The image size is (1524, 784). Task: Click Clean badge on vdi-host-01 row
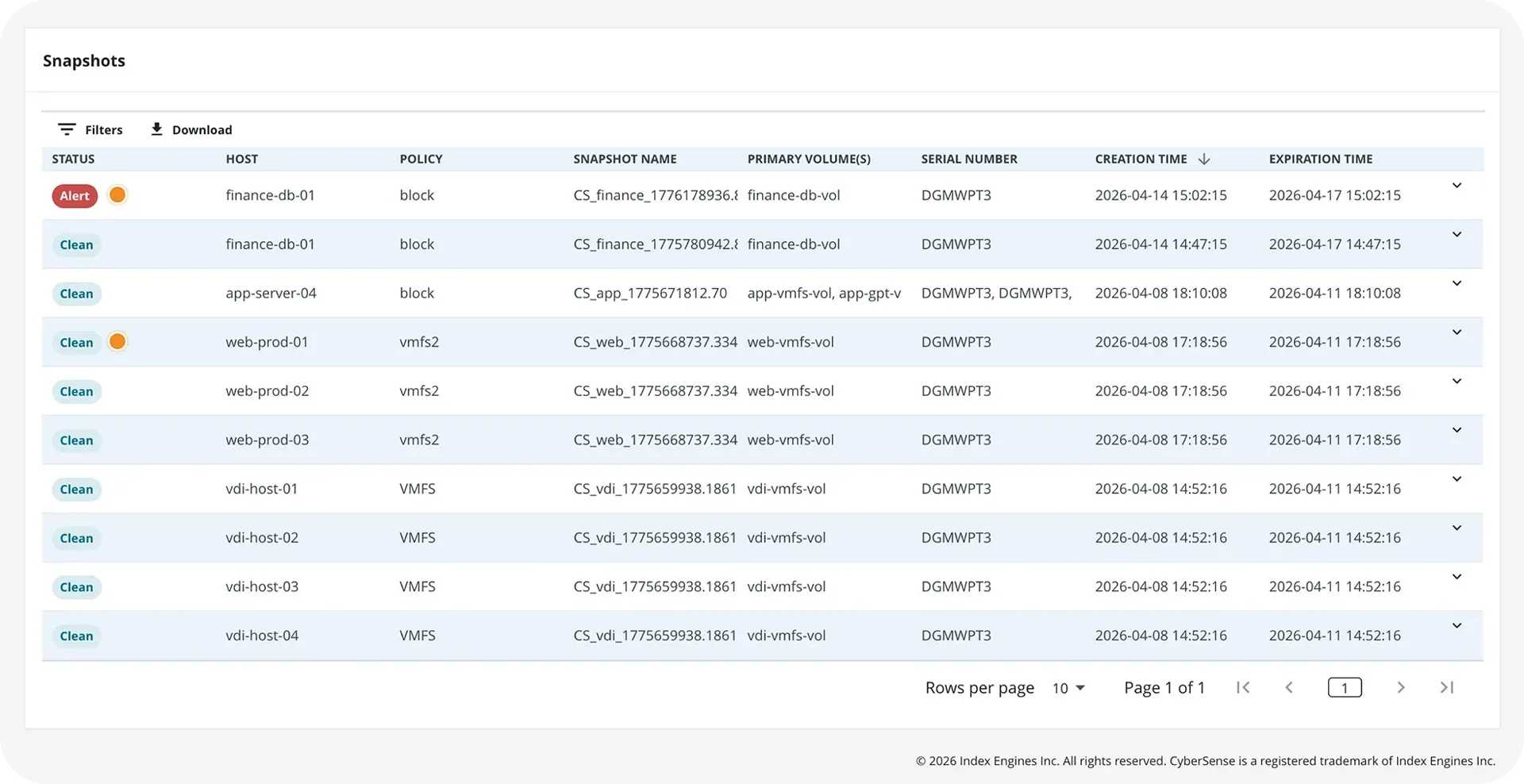(x=76, y=490)
